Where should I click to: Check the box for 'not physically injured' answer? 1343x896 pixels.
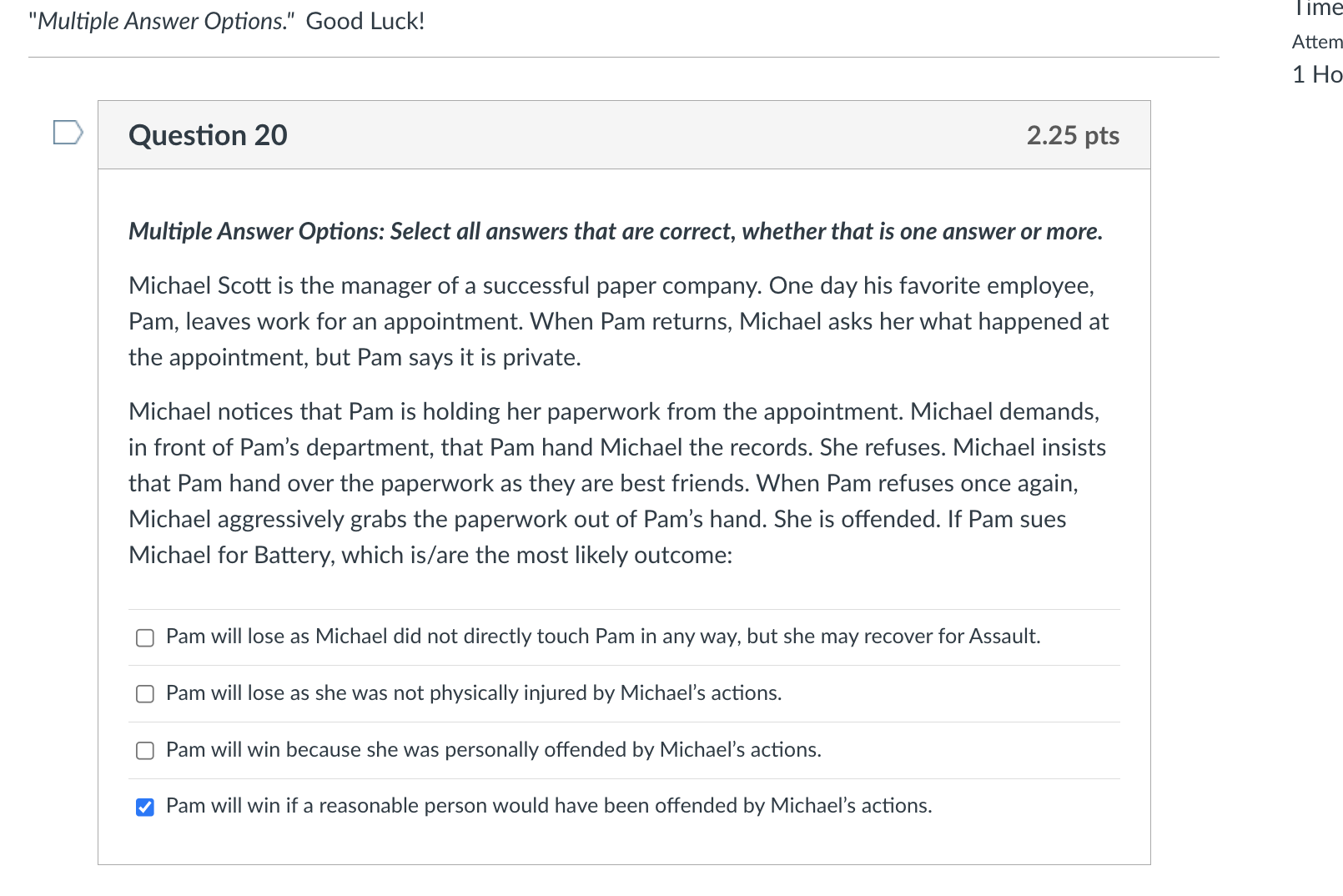(x=145, y=694)
